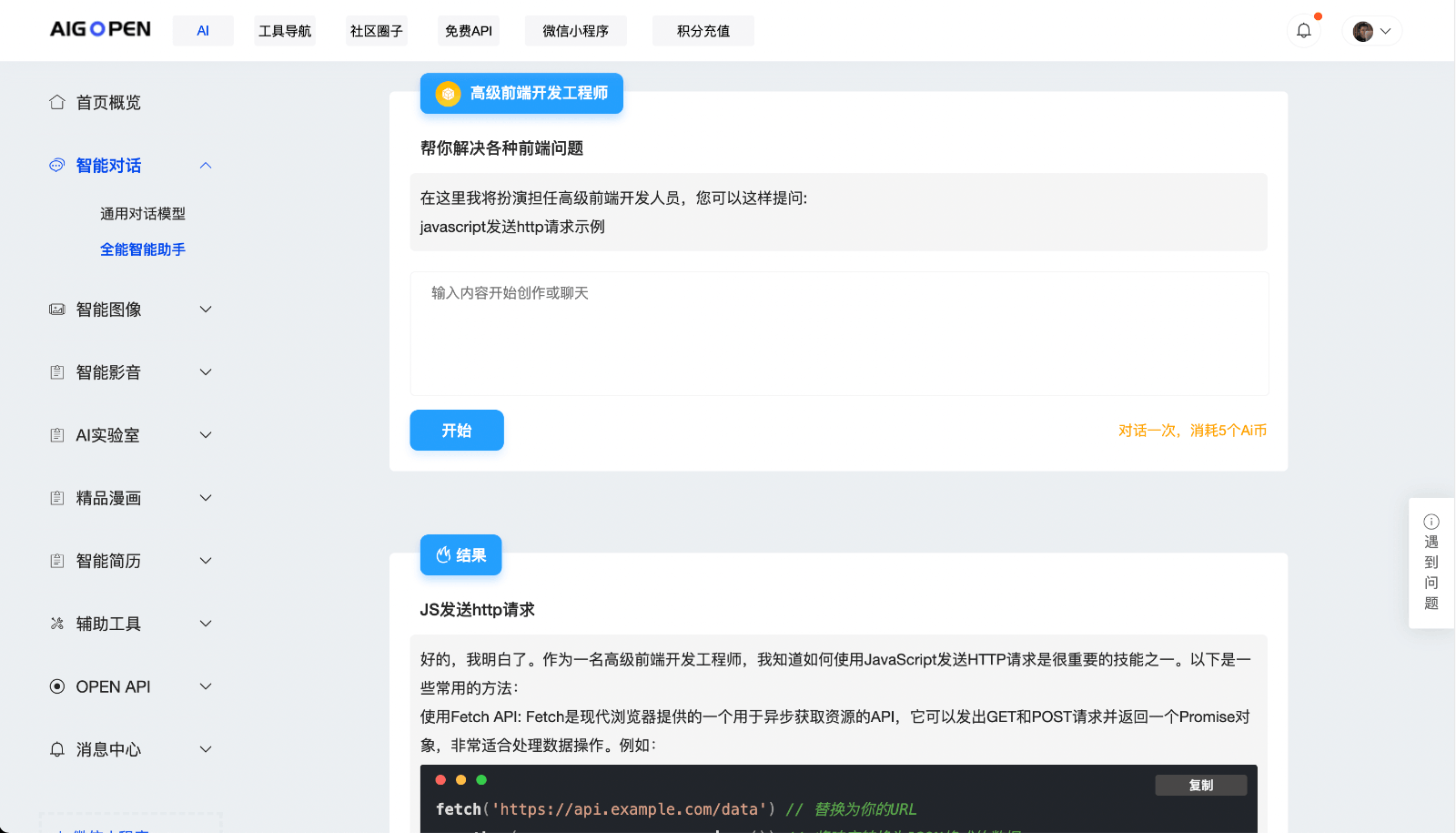
Task: Switch to the 社区圈子 tab
Action: point(376,30)
